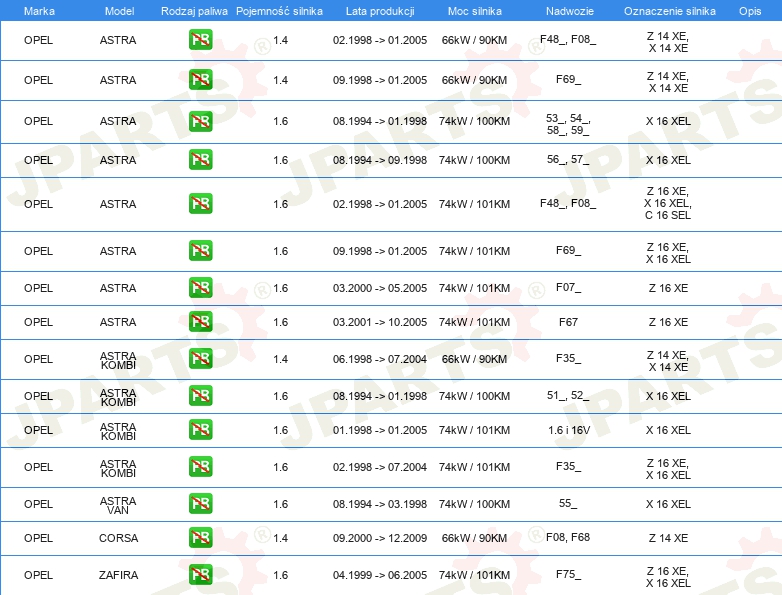Click the production dates '08.1994 -> 03.1998'
Viewport: 782px width, 595px height.
pyautogui.click(x=380, y=504)
